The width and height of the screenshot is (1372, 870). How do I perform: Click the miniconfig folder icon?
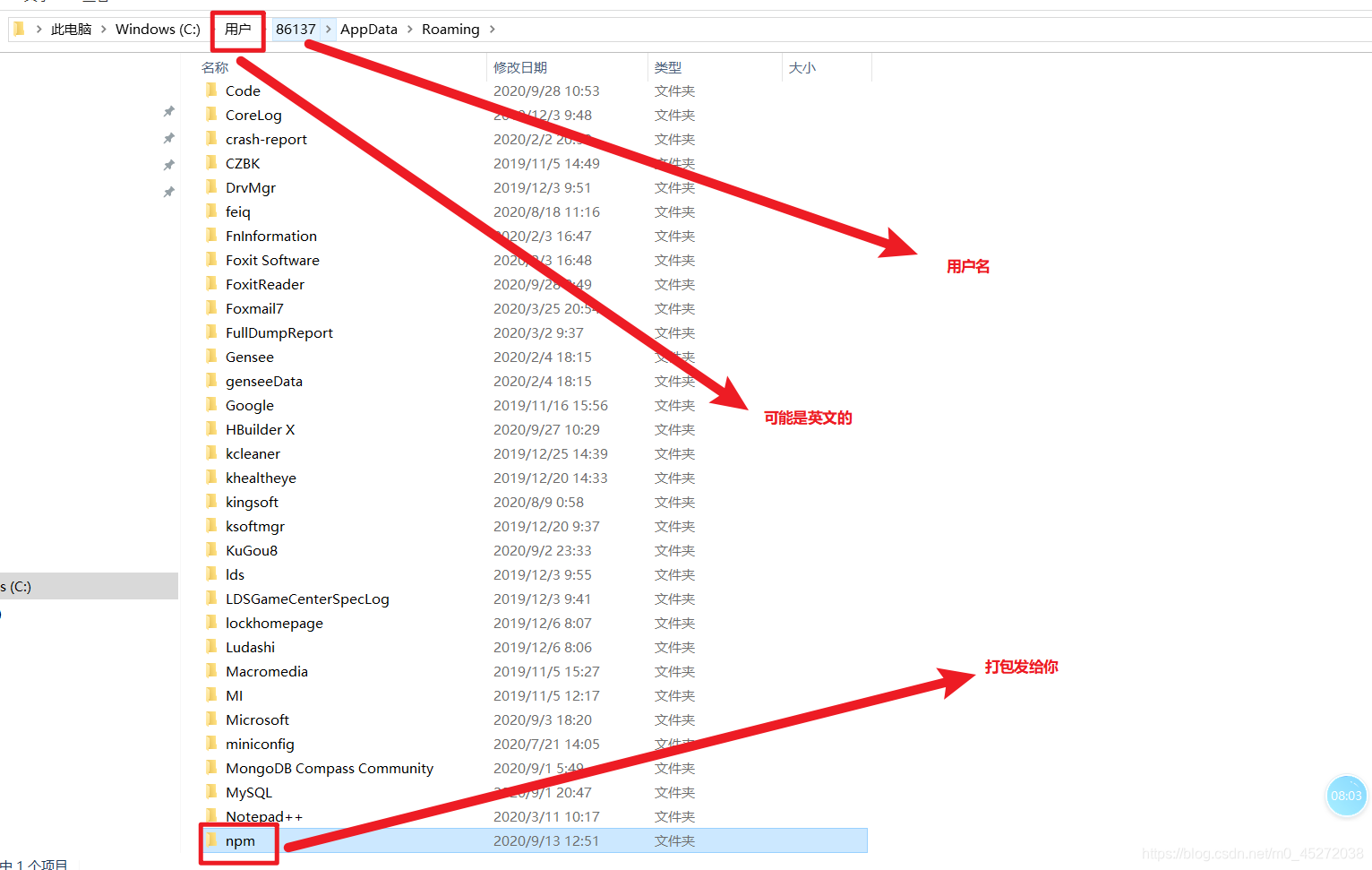(211, 743)
